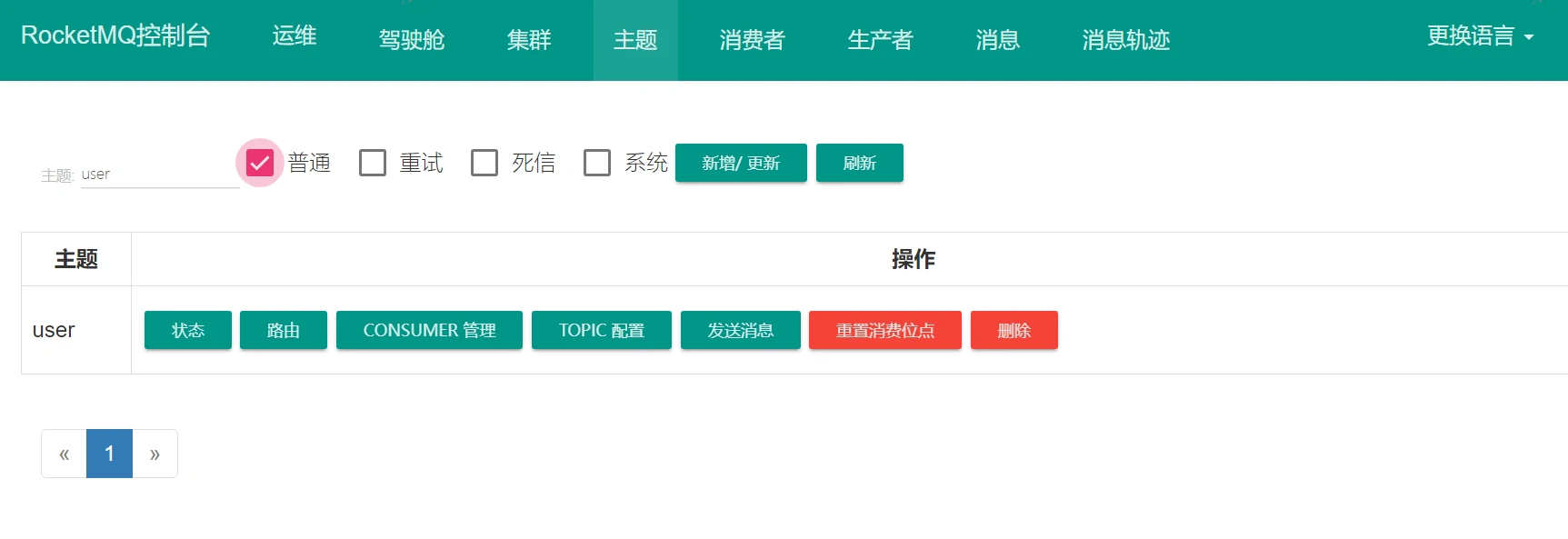The height and width of the screenshot is (539, 1568).
Task: View 状态 for the user topic
Action: 188,330
